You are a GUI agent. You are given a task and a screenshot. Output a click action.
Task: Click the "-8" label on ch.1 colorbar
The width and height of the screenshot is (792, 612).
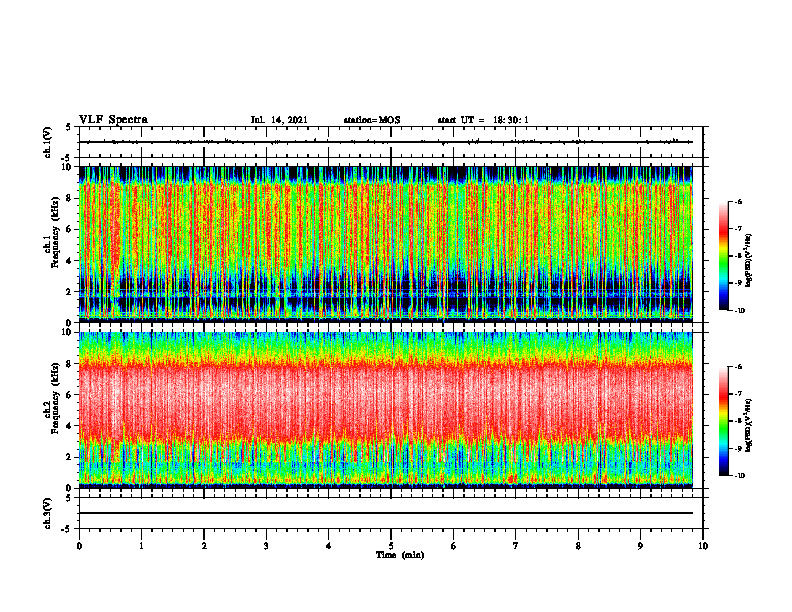(738, 256)
